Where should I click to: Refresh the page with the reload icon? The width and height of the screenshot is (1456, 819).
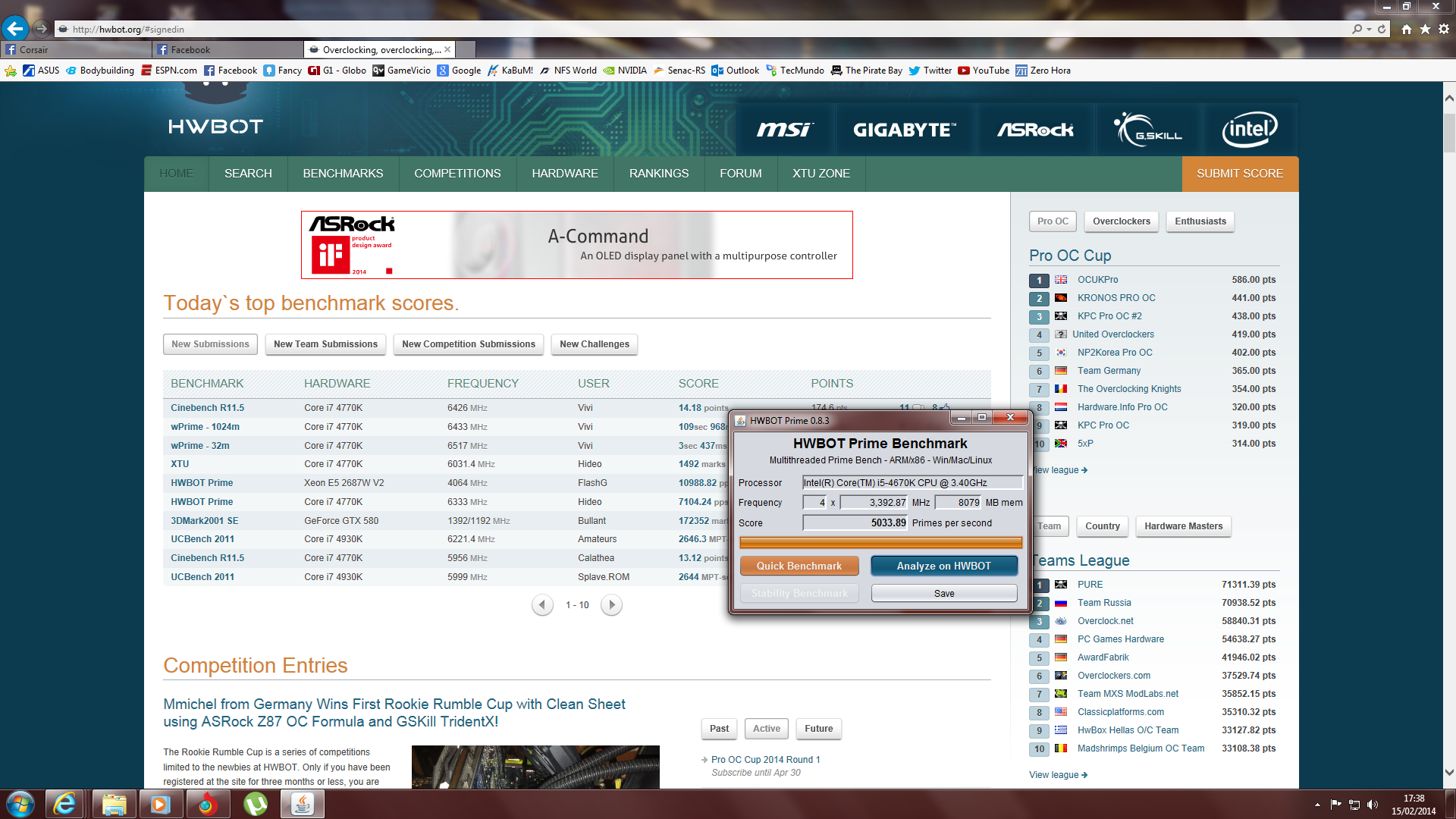point(1382,29)
